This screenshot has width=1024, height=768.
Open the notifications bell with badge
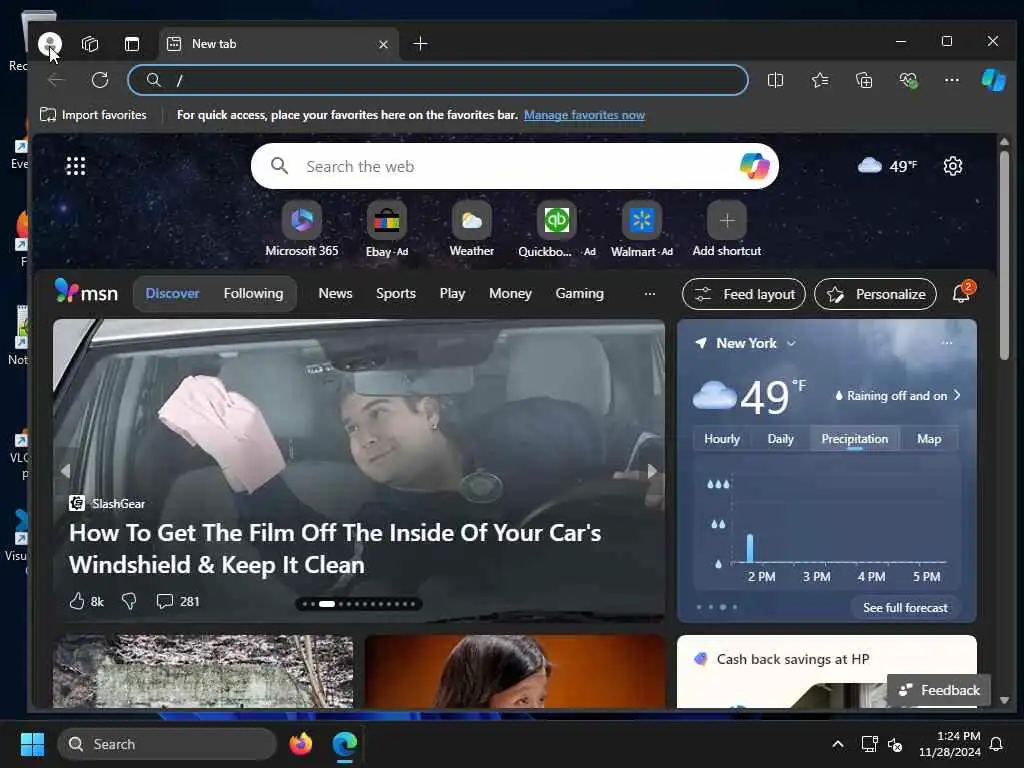coord(963,292)
